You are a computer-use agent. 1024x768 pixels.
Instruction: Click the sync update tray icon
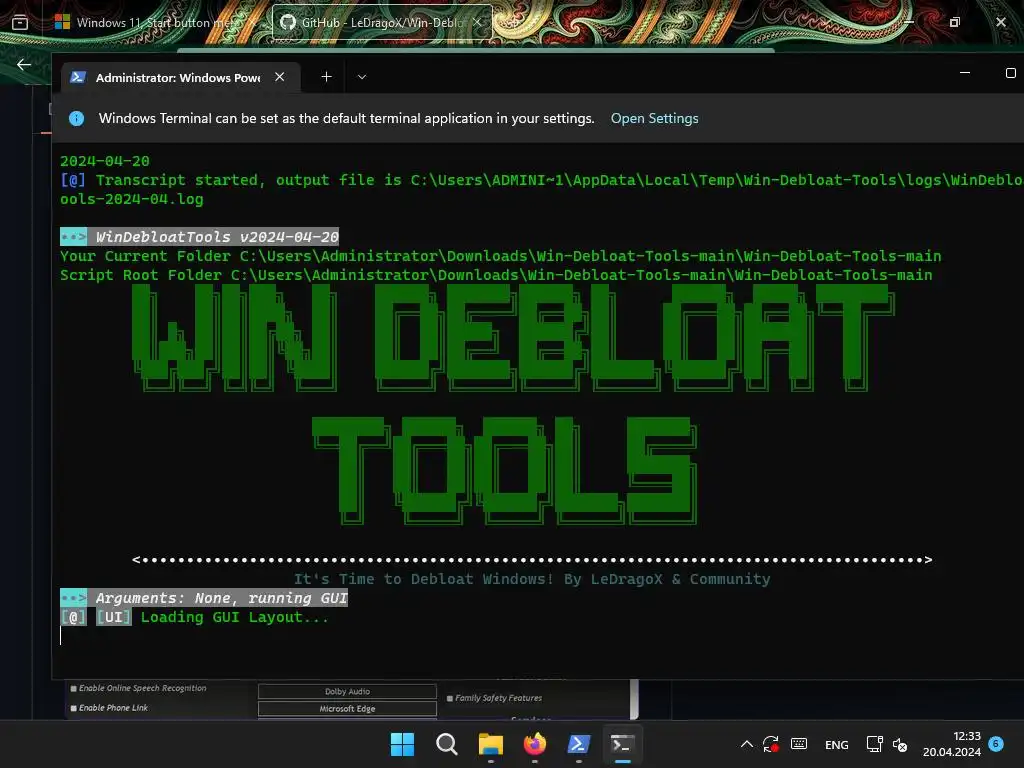(771, 744)
